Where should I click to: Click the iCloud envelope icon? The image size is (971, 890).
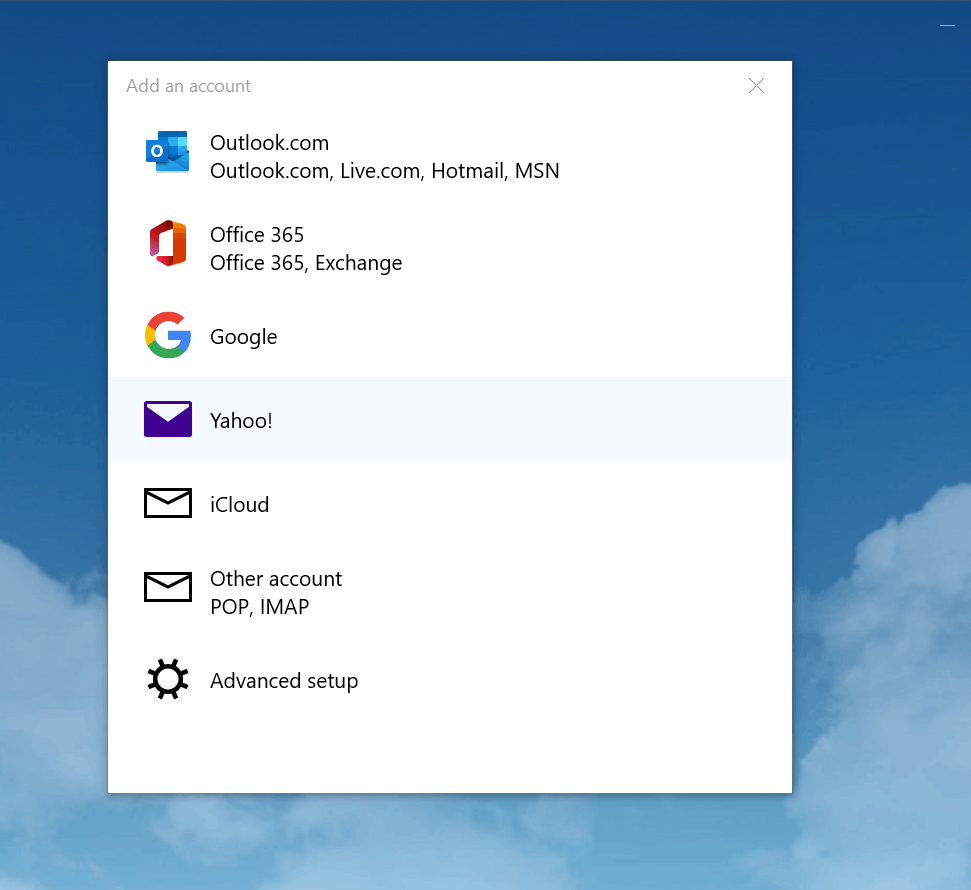[168, 503]
